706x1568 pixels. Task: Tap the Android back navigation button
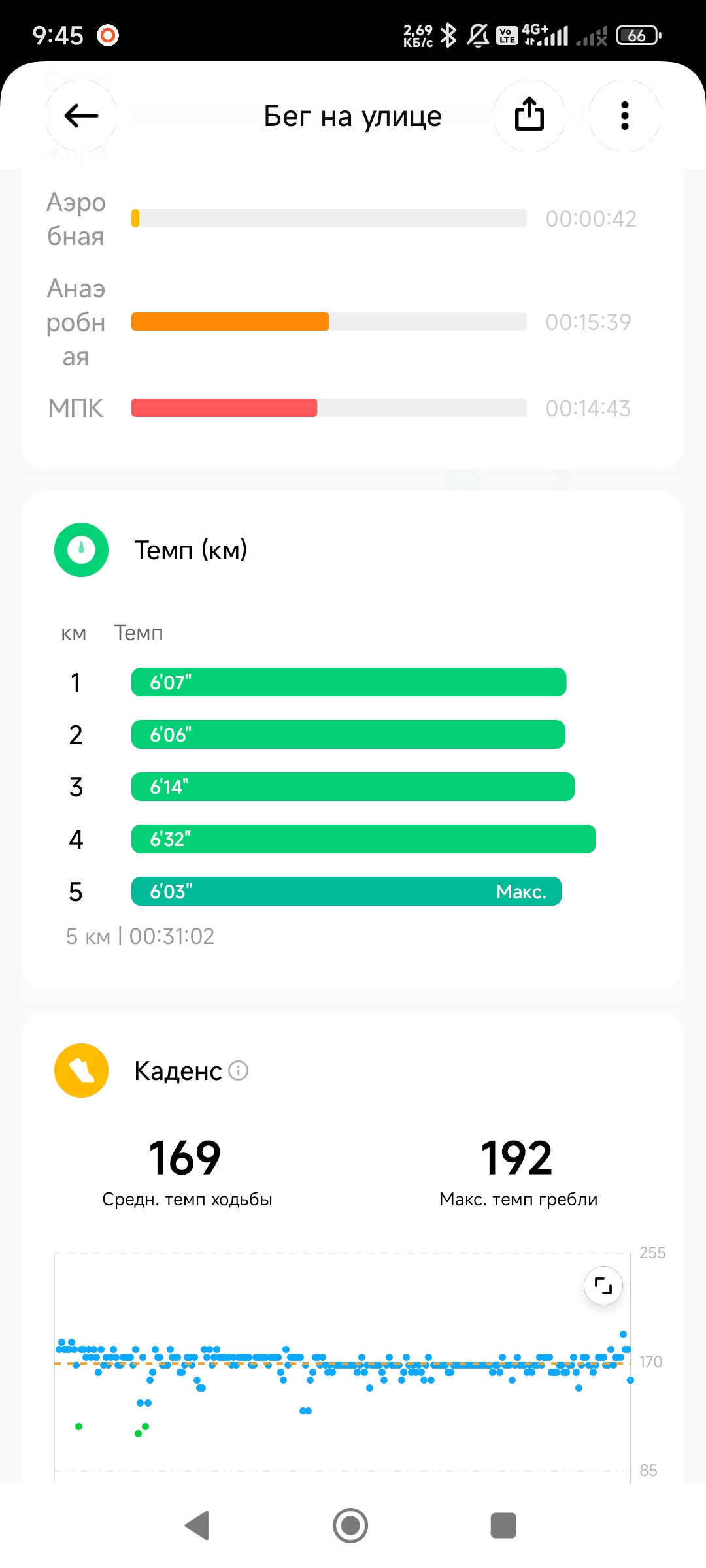click(x=197, y=1526)
